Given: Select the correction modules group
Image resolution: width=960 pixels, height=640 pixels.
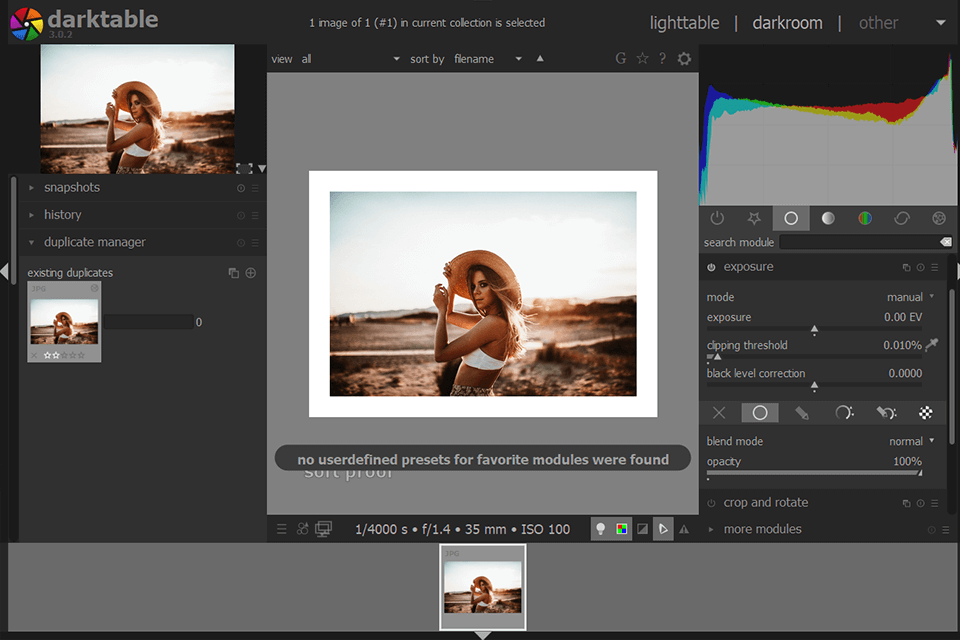Looking at the screenshot, I should [x=903, y=218].
